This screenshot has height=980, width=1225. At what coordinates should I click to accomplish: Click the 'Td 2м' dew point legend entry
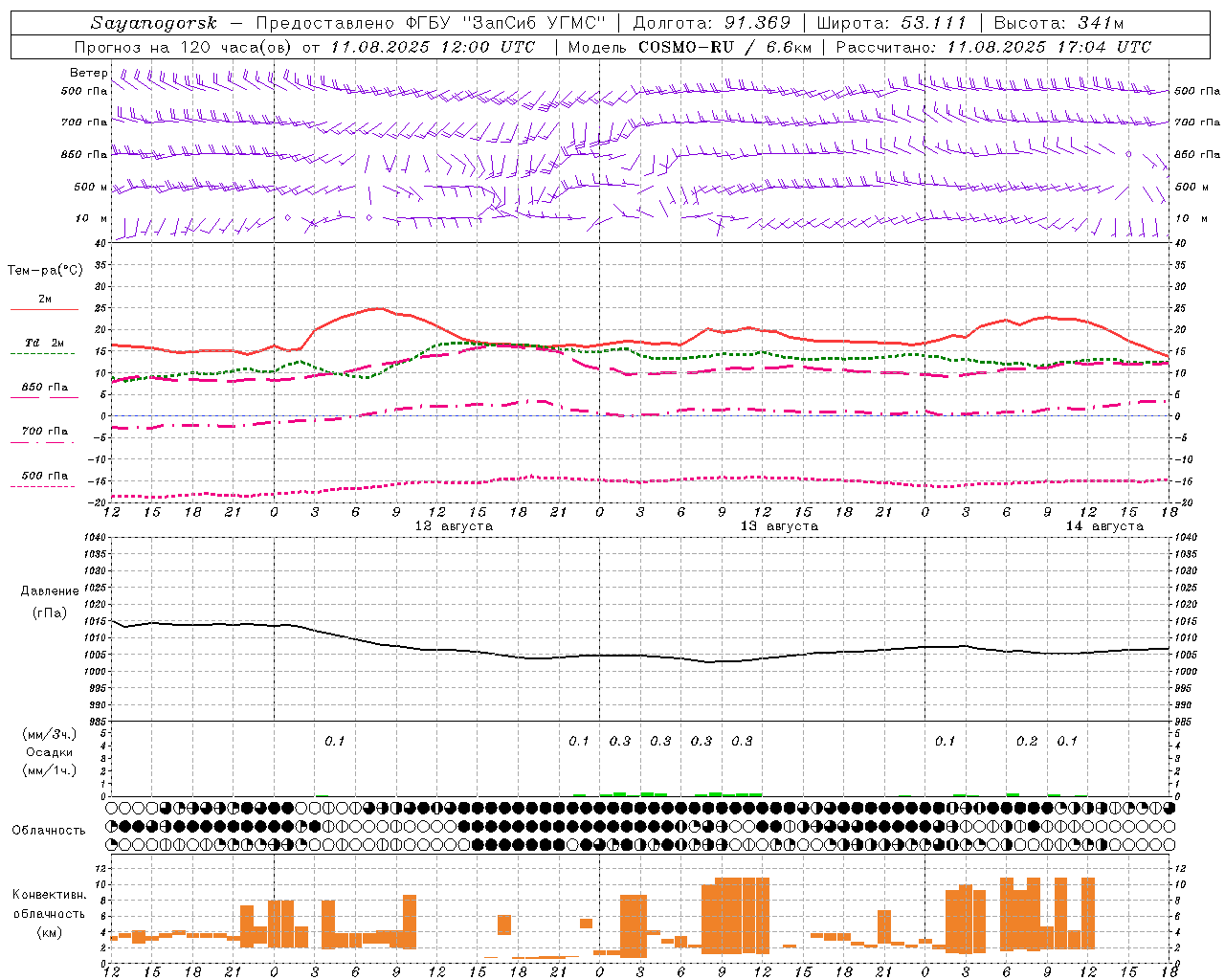coord(44,343)
